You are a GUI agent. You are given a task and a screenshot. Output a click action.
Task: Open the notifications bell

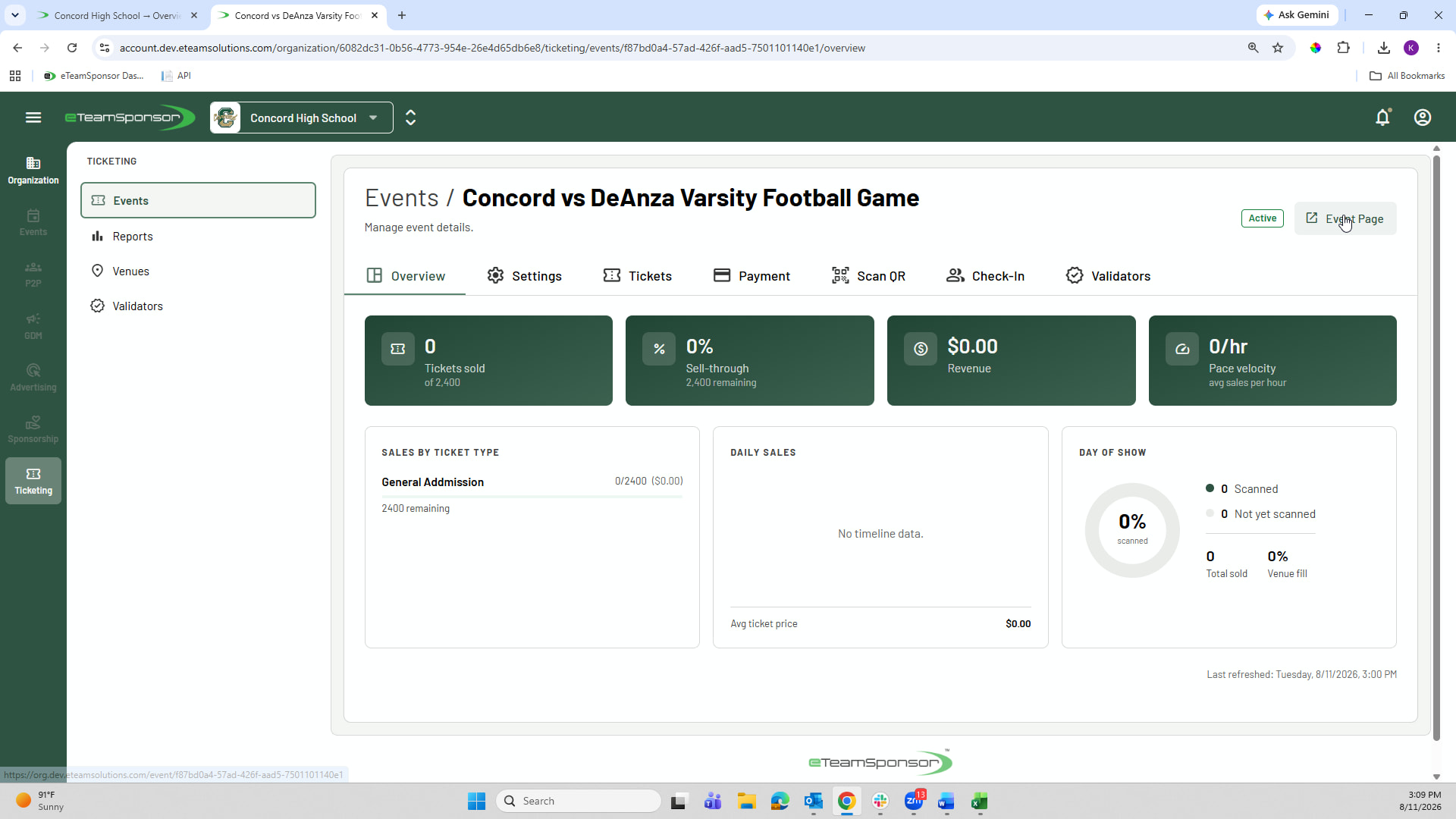click(x=1382, y=118)
